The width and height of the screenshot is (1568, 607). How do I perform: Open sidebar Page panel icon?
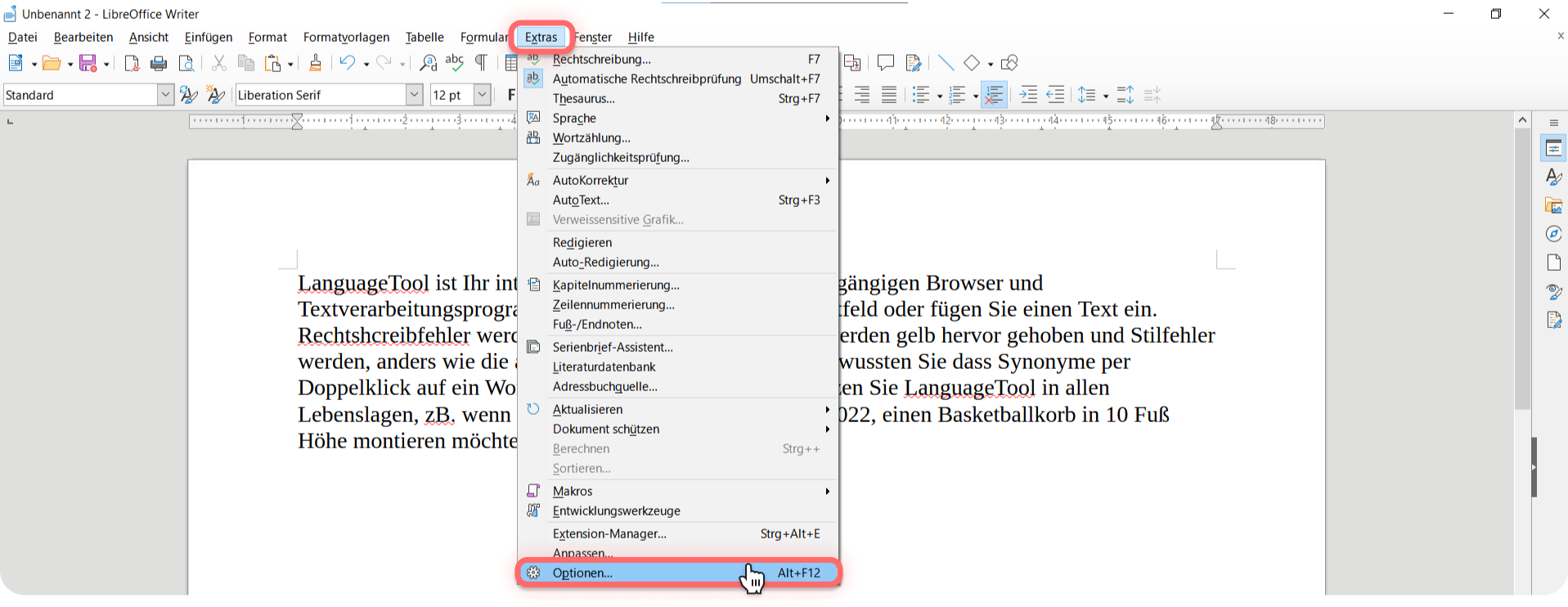(1554, 263)
